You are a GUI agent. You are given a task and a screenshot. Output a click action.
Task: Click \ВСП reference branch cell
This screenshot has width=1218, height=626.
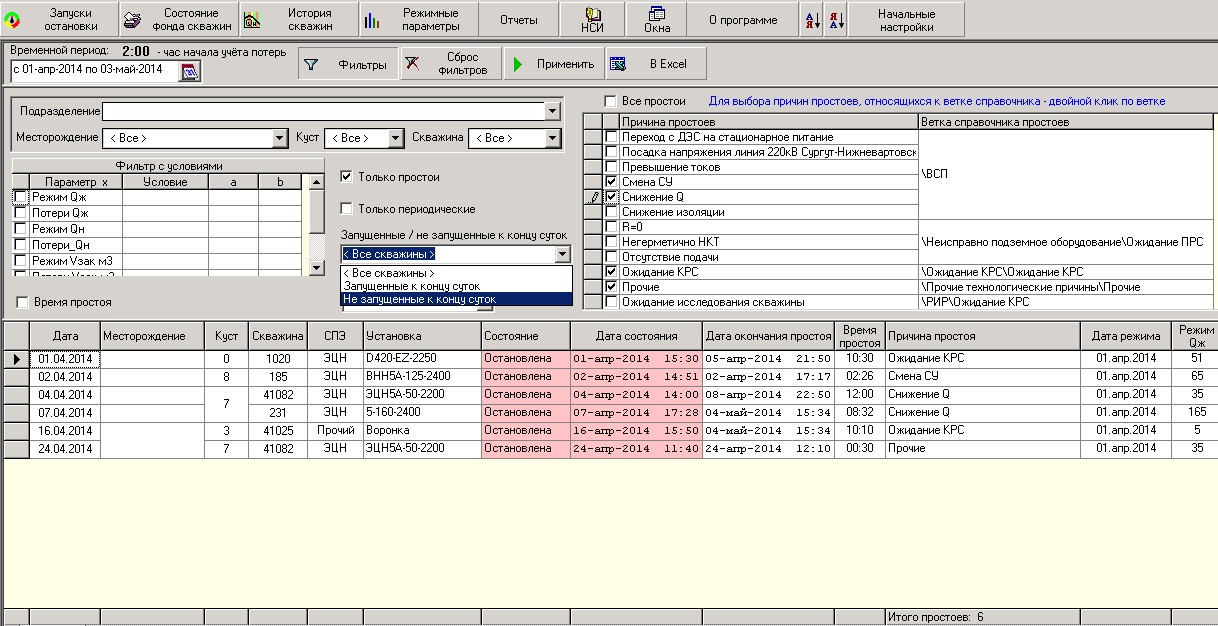point(1067,174)
